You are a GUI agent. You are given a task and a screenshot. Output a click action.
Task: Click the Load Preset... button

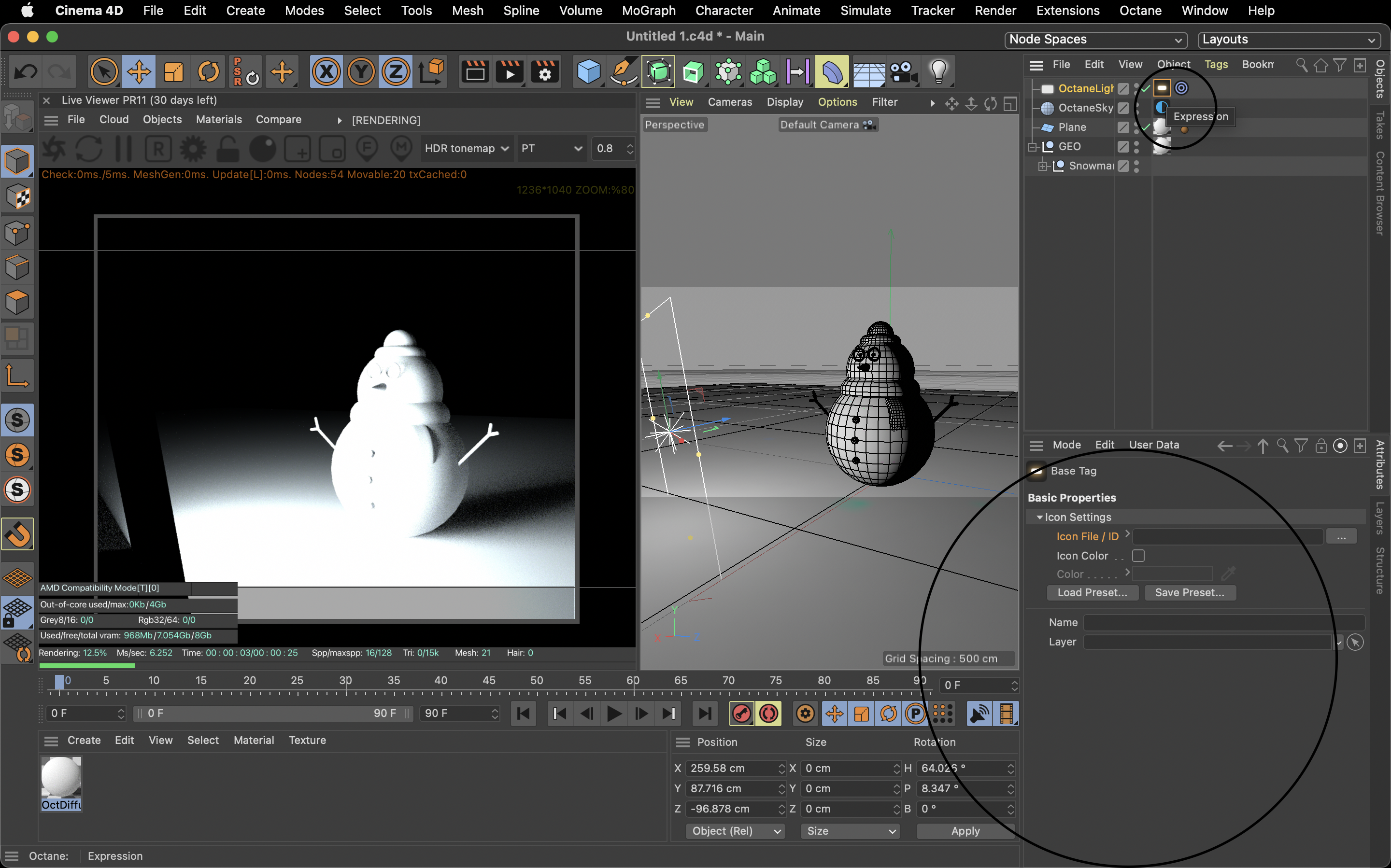tap(1092, 592)
